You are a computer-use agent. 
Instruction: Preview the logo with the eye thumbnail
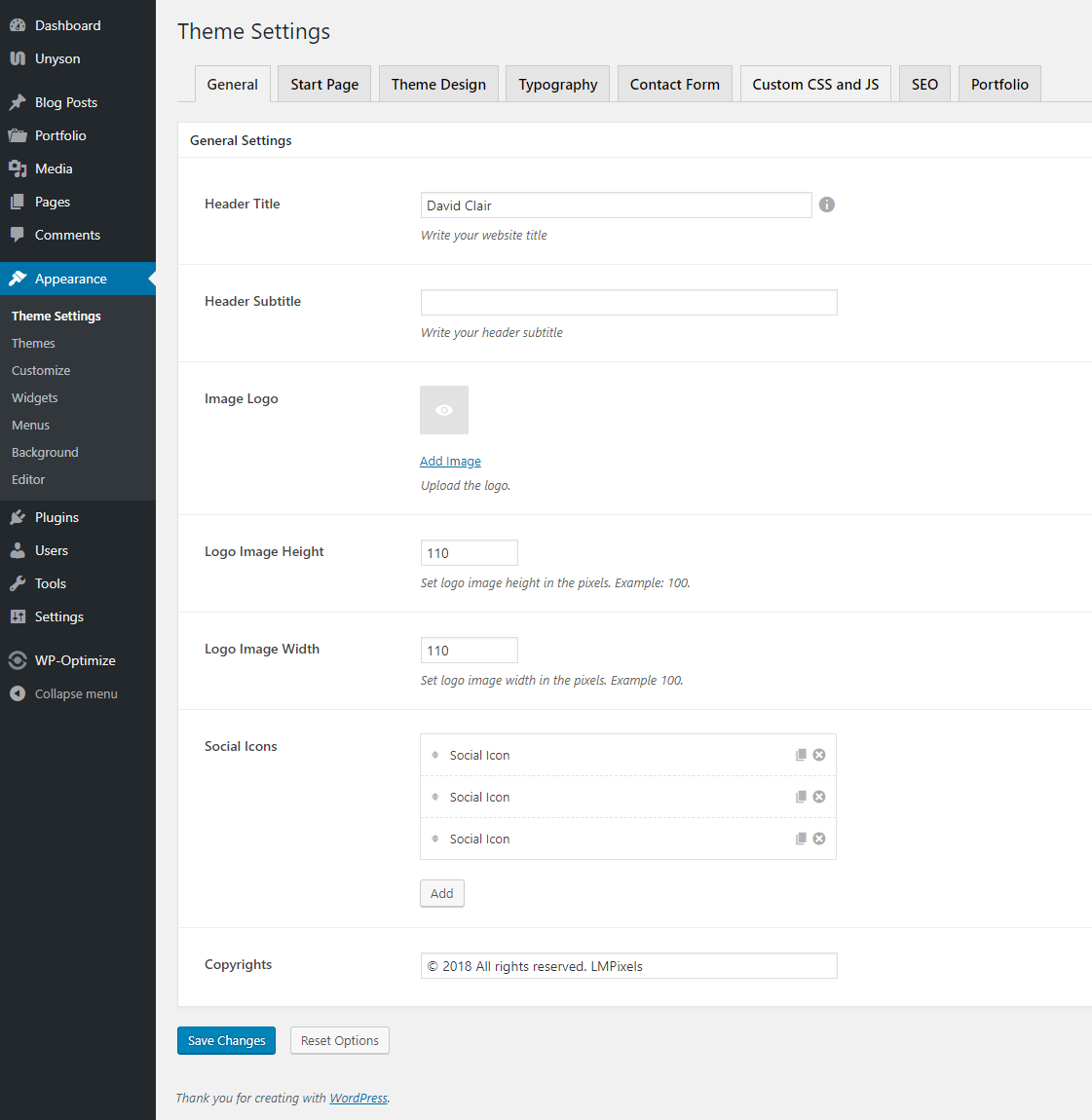click(443, 409)
